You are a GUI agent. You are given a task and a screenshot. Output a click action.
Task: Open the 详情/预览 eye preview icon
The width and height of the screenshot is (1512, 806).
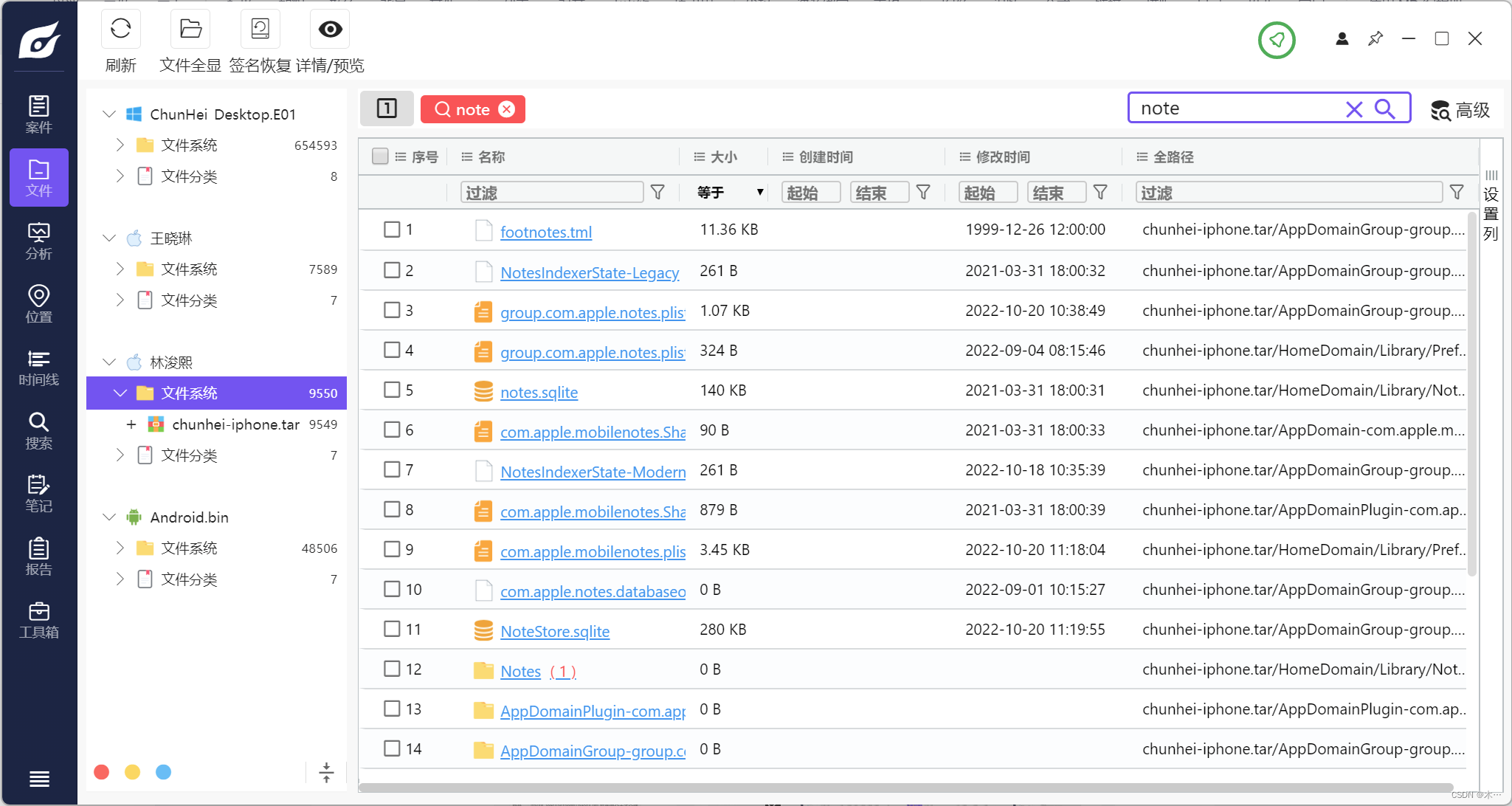[330, 30]
